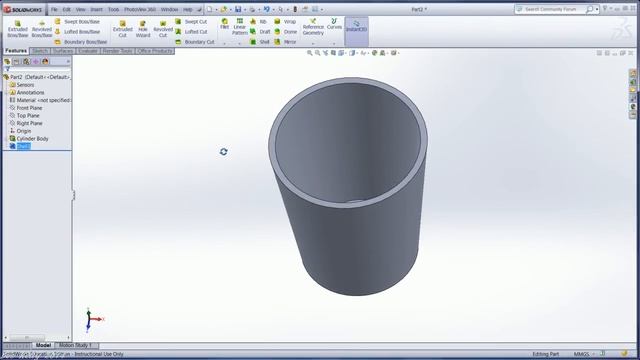Select the Rib feature tool
640x360 pixels.
tap(258, 22)
